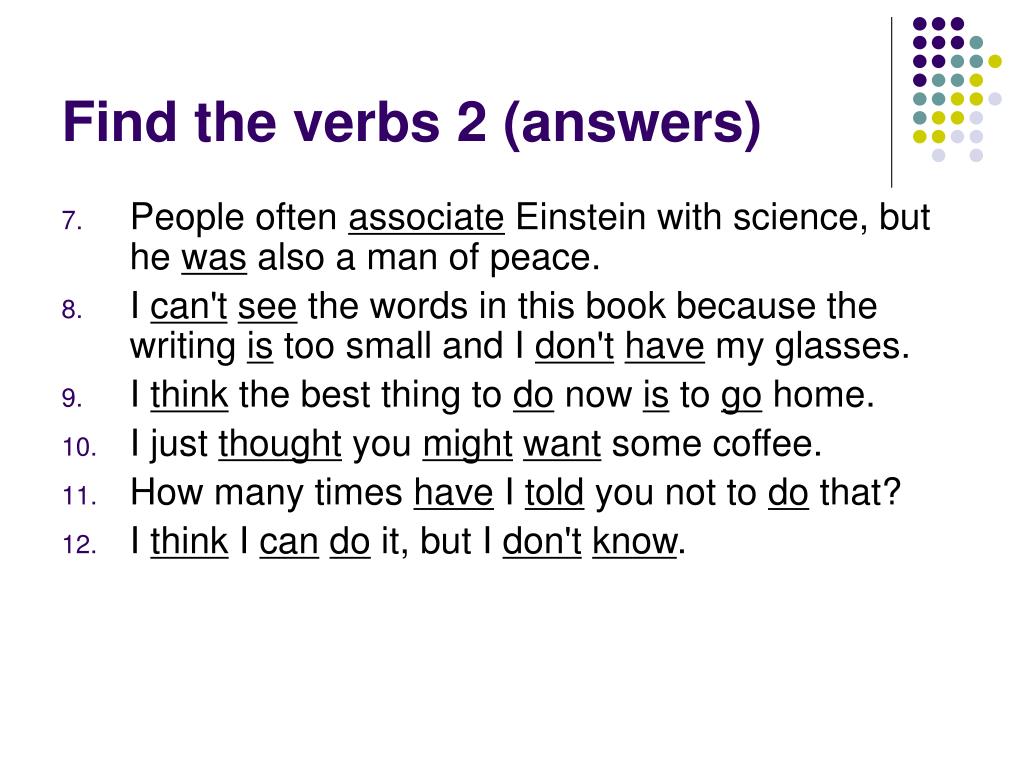Click the underlined word 'go'
The image size is (1024, 768).
tap(741, 396)
